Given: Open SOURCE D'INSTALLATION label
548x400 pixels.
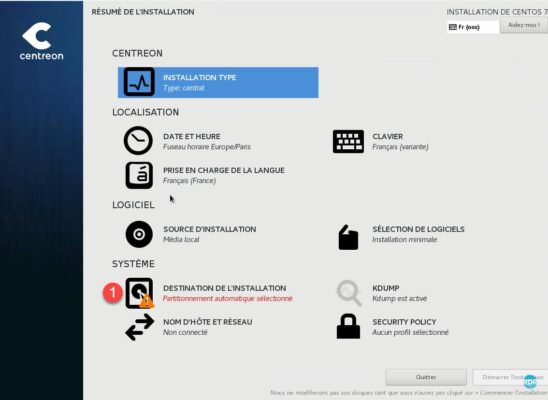Looking at the screenshot, I should (x=210, y=229).
